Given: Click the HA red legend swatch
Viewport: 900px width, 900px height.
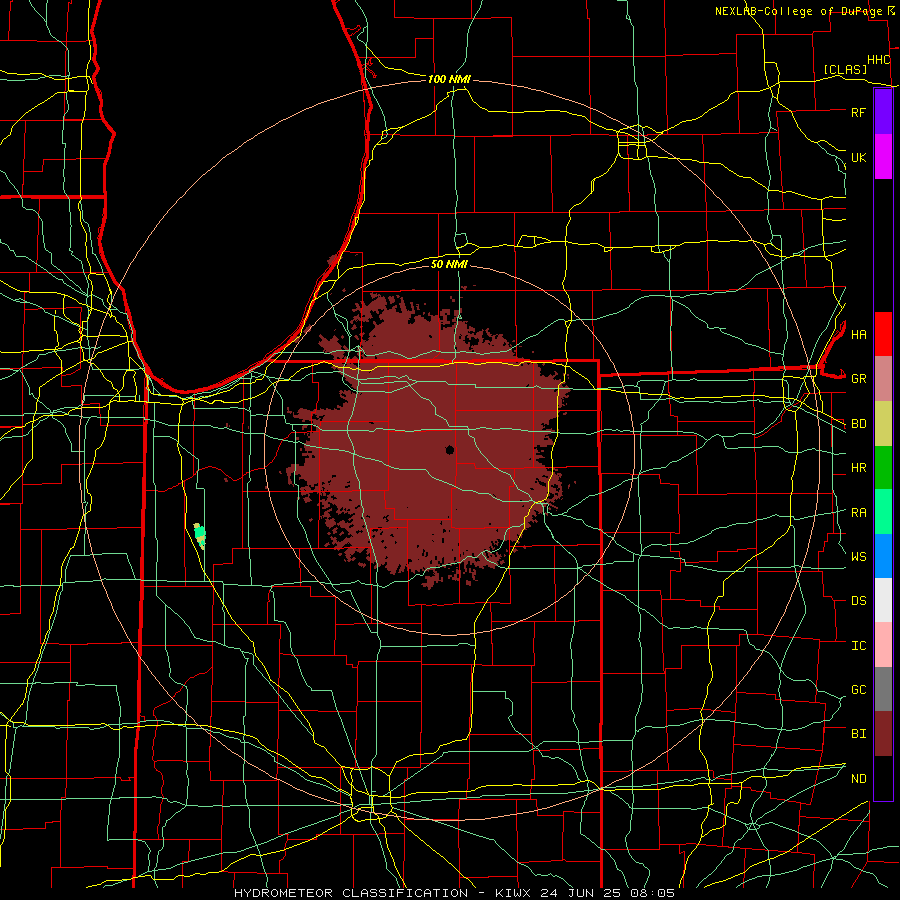Looking at the screenshot, I should 883,334.
